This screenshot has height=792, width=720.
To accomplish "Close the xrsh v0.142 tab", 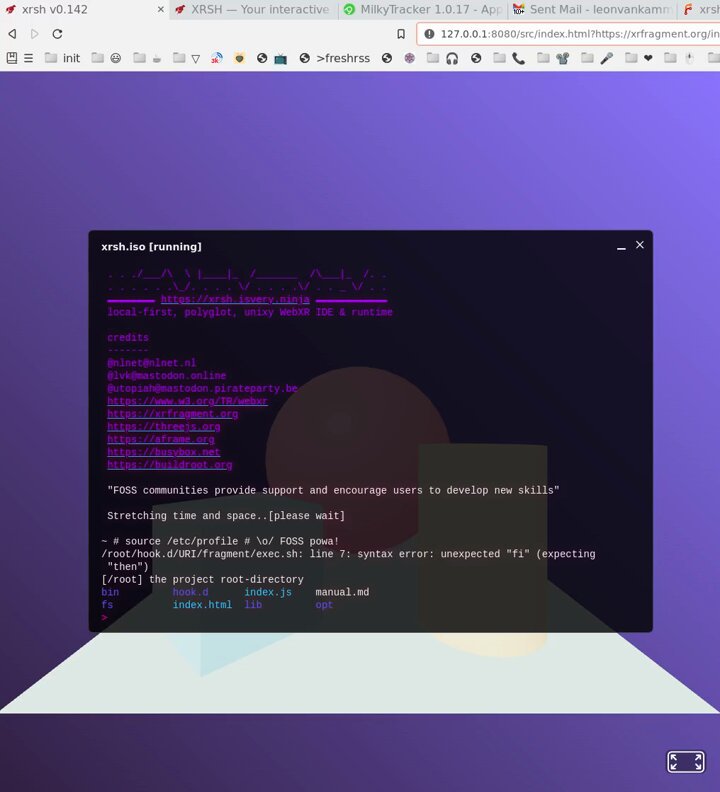I will pos(161,10).
